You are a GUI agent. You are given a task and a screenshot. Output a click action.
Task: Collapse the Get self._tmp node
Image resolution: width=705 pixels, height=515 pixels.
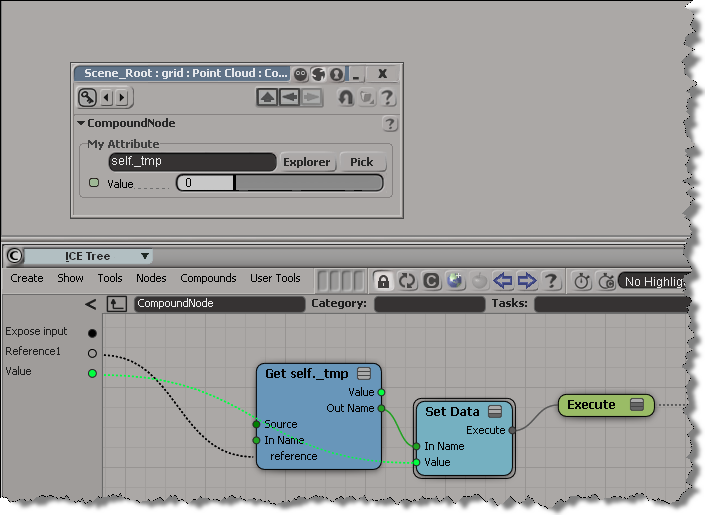click(x=364, y=374)
